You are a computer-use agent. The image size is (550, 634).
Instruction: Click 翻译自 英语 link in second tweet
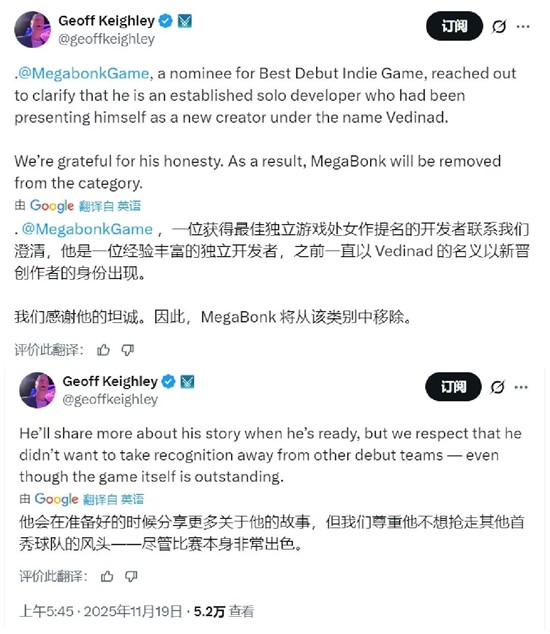pos(113,499)
